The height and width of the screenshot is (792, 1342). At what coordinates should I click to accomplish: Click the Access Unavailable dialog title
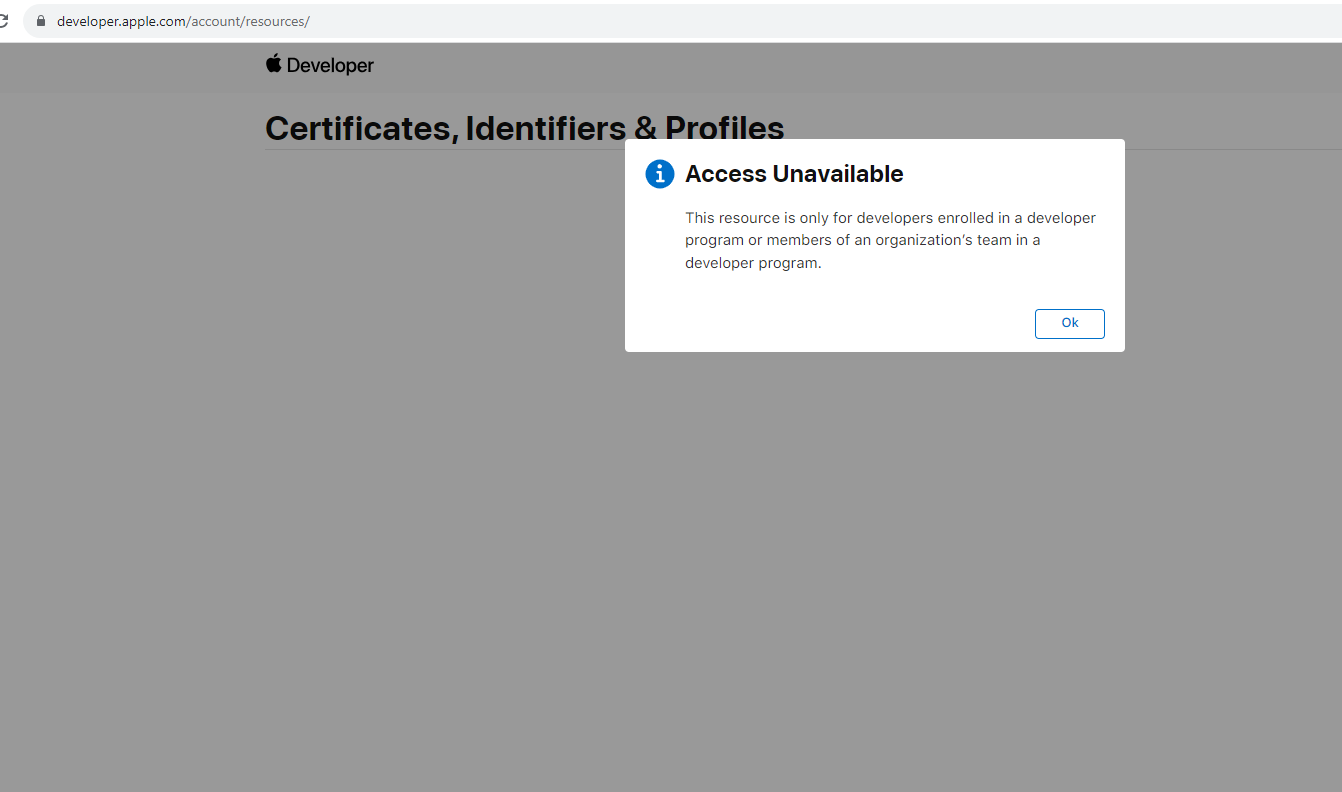(794, 174)
